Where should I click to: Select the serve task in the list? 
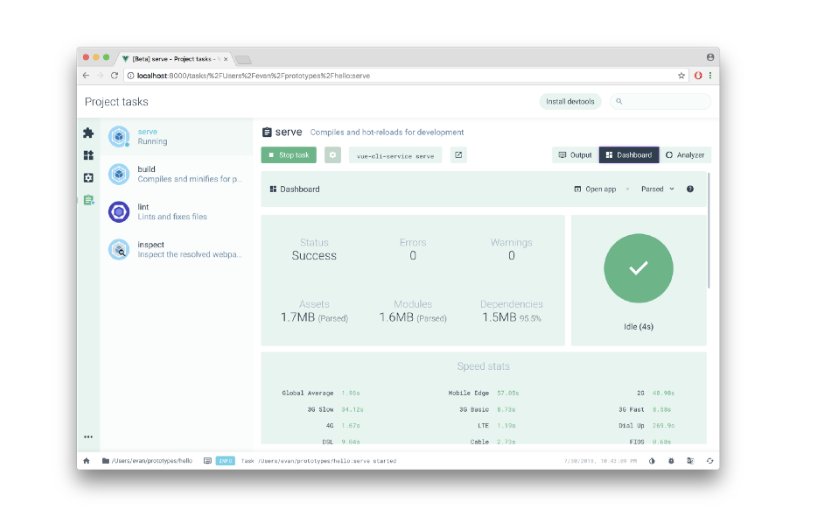coord(177,136)
